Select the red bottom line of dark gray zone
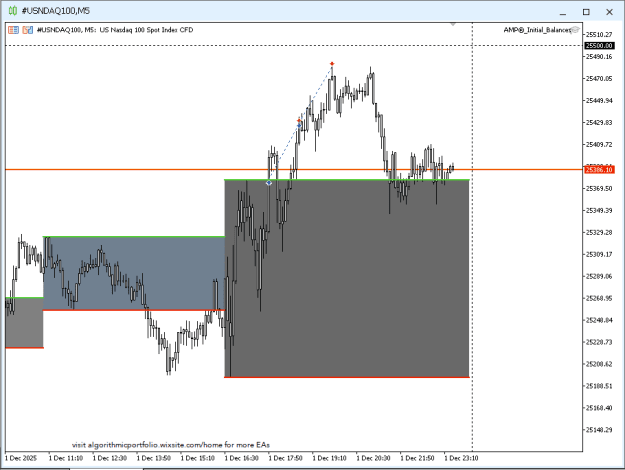 (x=347, y=377)
